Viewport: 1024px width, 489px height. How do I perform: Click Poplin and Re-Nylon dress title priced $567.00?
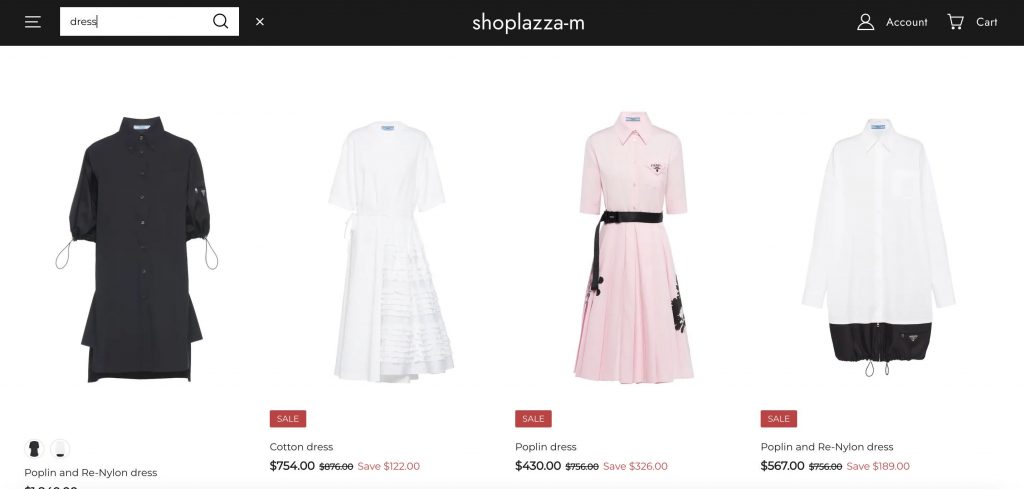tap(827, 447)
